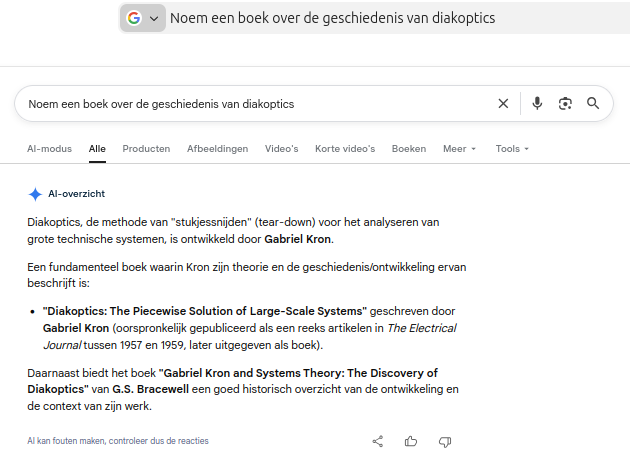Click the AI-overzicht heading label
The image size is (630, 459).
tap(76, 194)
